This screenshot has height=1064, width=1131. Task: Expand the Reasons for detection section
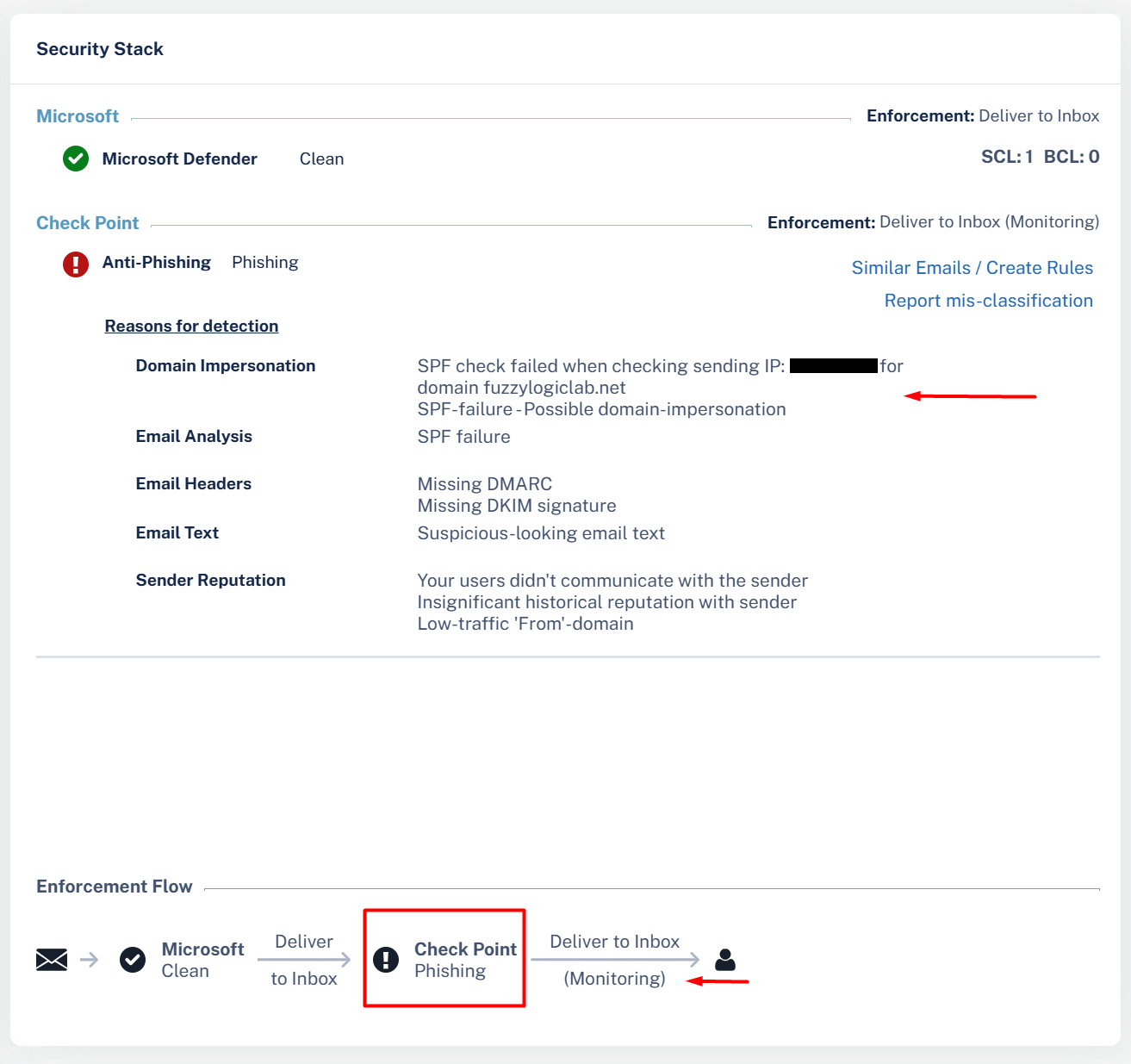(191, 326)
